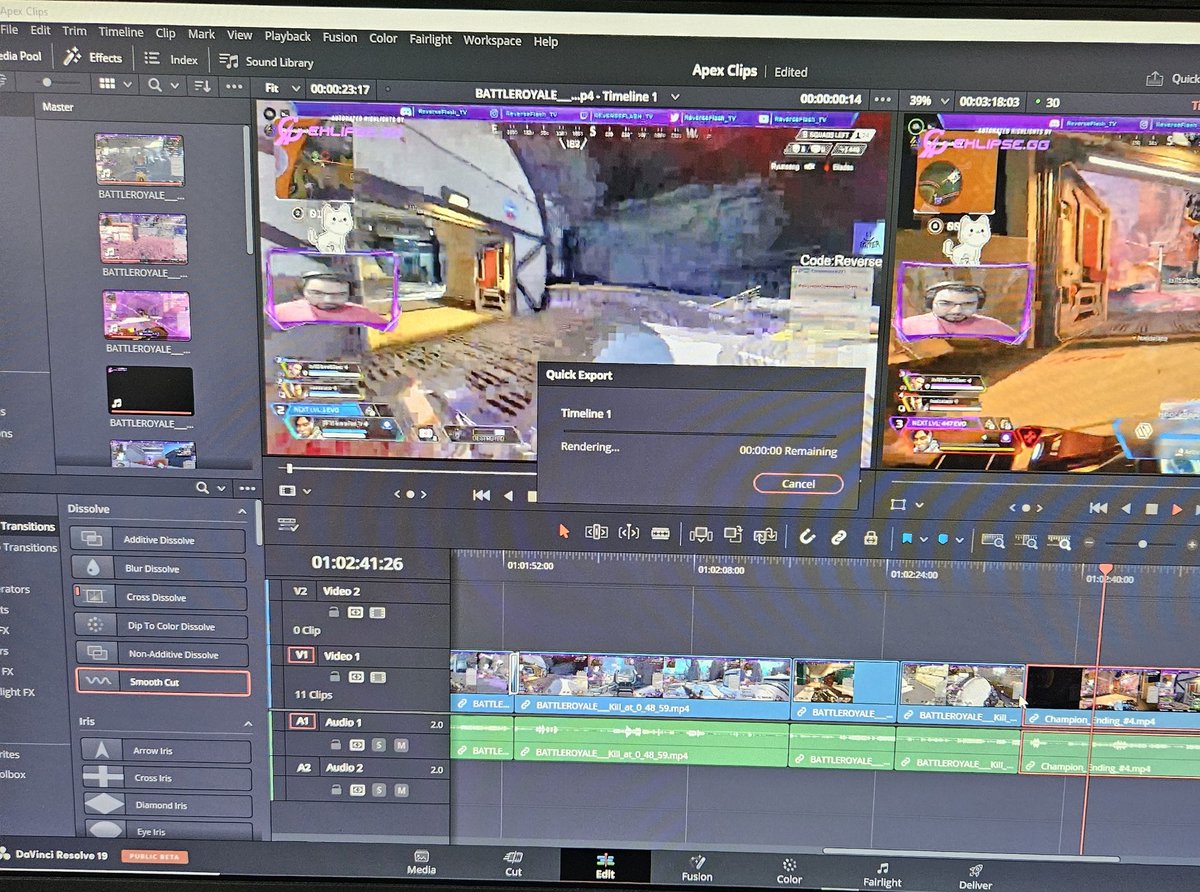Click the Overwrite Clip toolbar icon
1200x892 pixels.
click(x=734, y=535)
